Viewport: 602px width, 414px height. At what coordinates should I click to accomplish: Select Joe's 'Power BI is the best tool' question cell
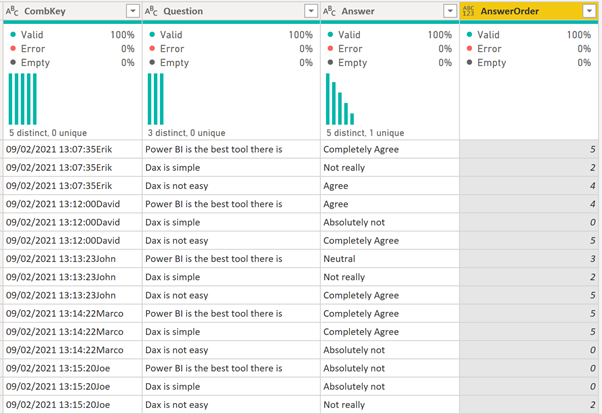click(231, 368)
